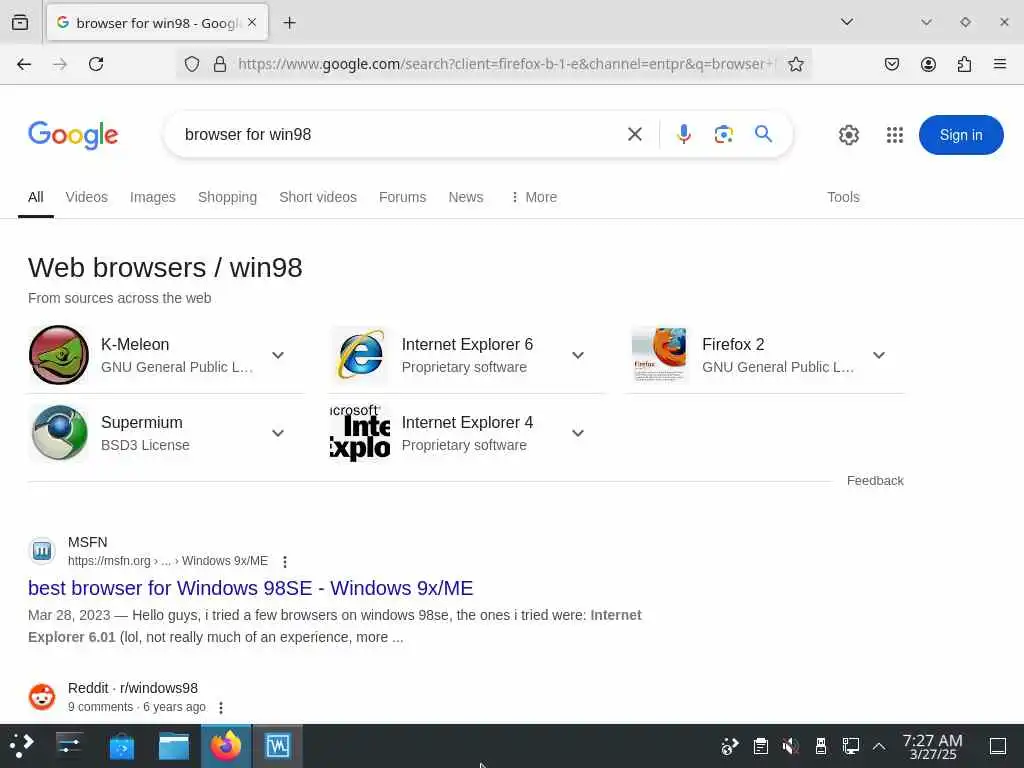Go back to the previous page
This screenshot has width=1024, height=768.
coord(24,64)
